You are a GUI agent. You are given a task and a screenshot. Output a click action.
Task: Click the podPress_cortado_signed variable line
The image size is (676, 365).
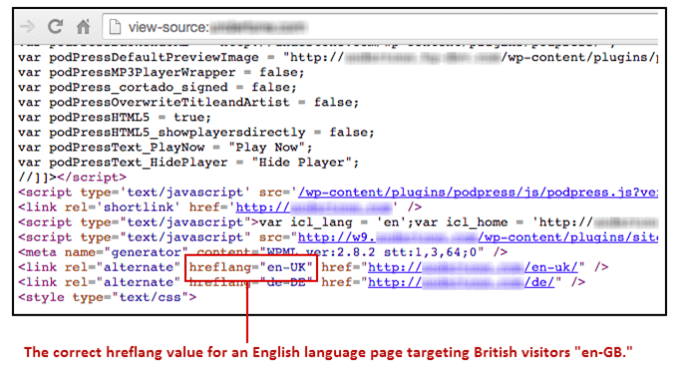coord(157,87)
